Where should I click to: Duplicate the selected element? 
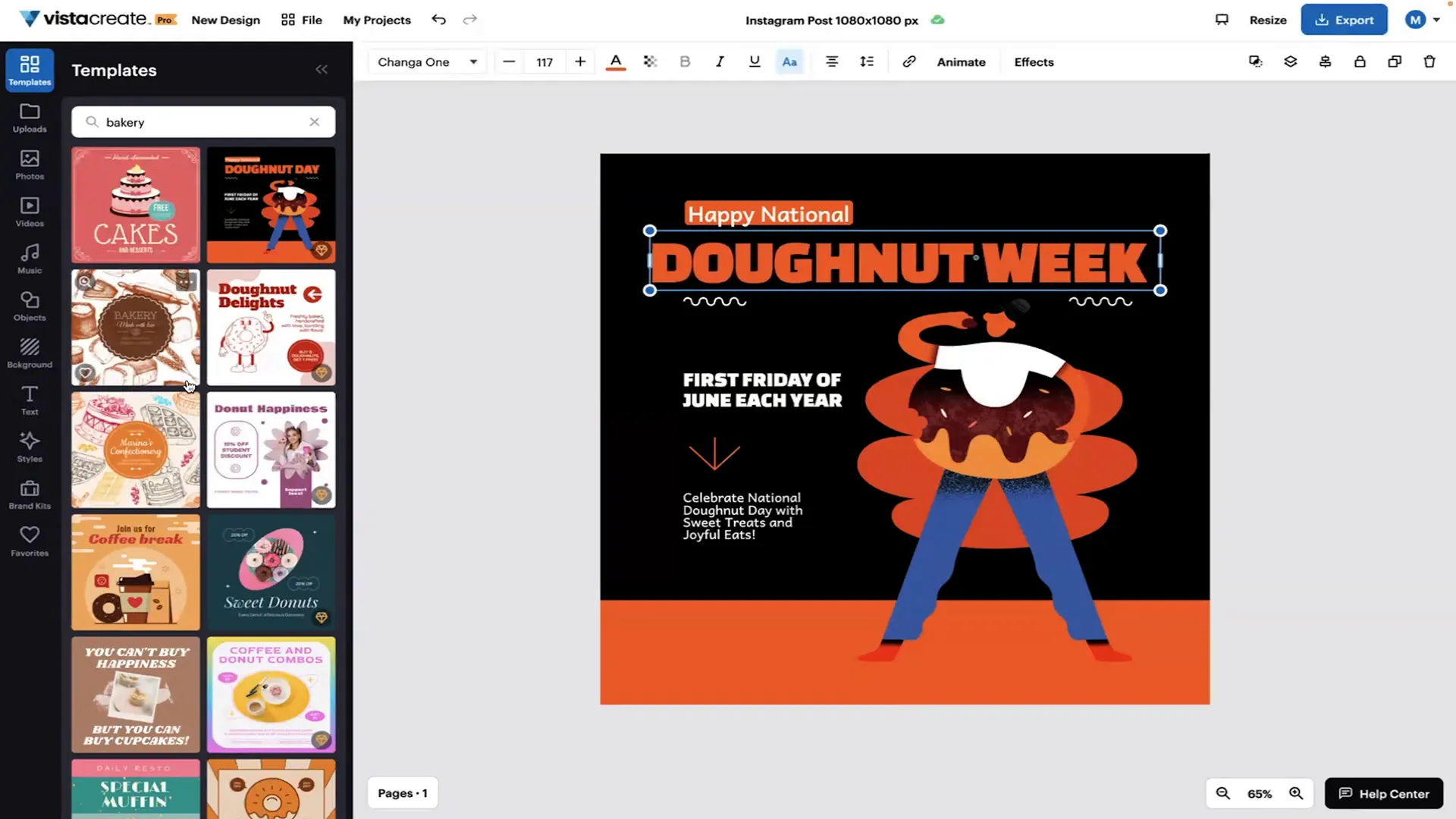(1395, 62)
